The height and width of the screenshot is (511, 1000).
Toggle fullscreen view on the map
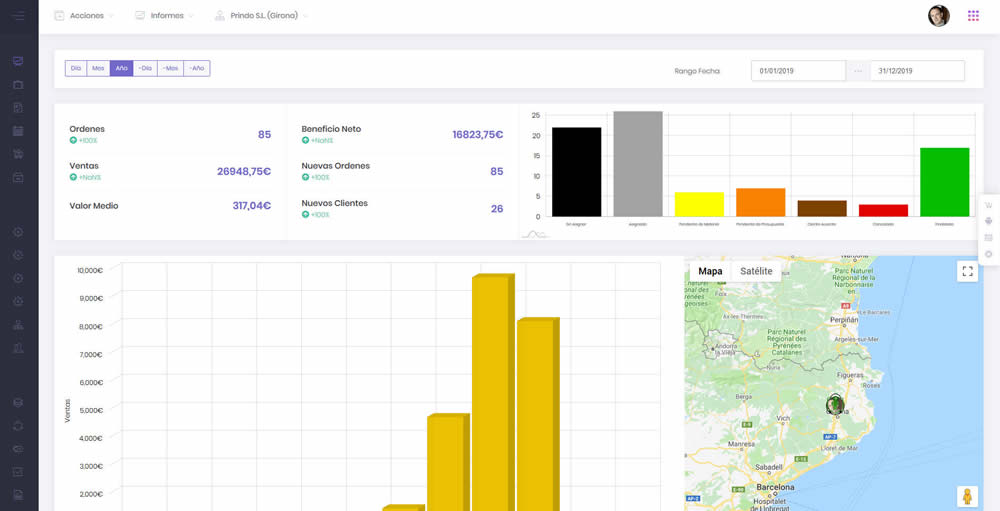click(967, 271)
